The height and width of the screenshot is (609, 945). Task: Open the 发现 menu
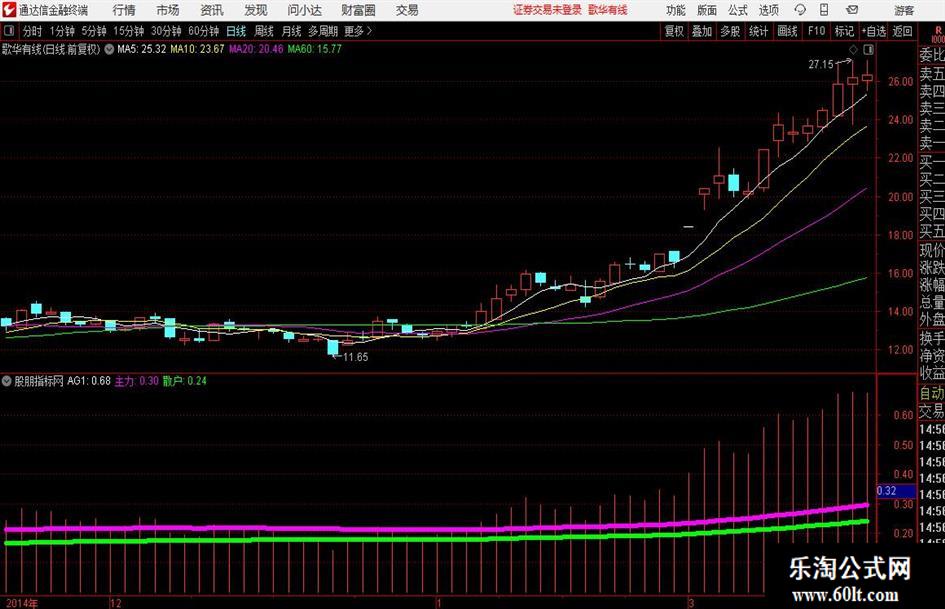coord(256,10)
